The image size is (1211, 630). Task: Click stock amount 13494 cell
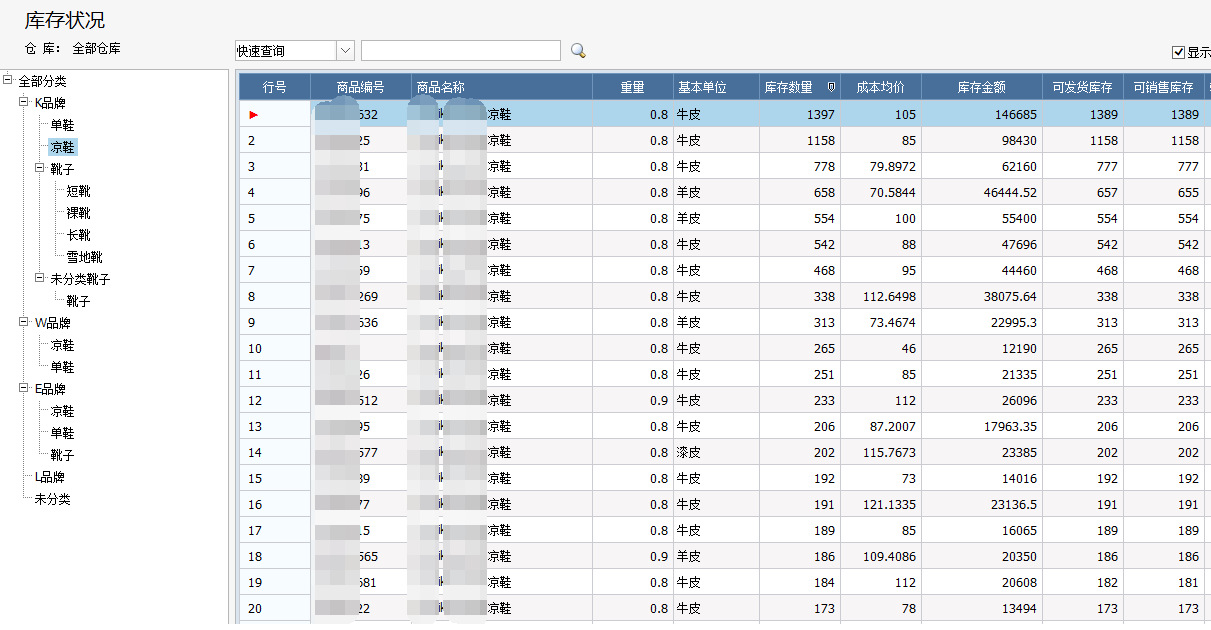(981, 609)
